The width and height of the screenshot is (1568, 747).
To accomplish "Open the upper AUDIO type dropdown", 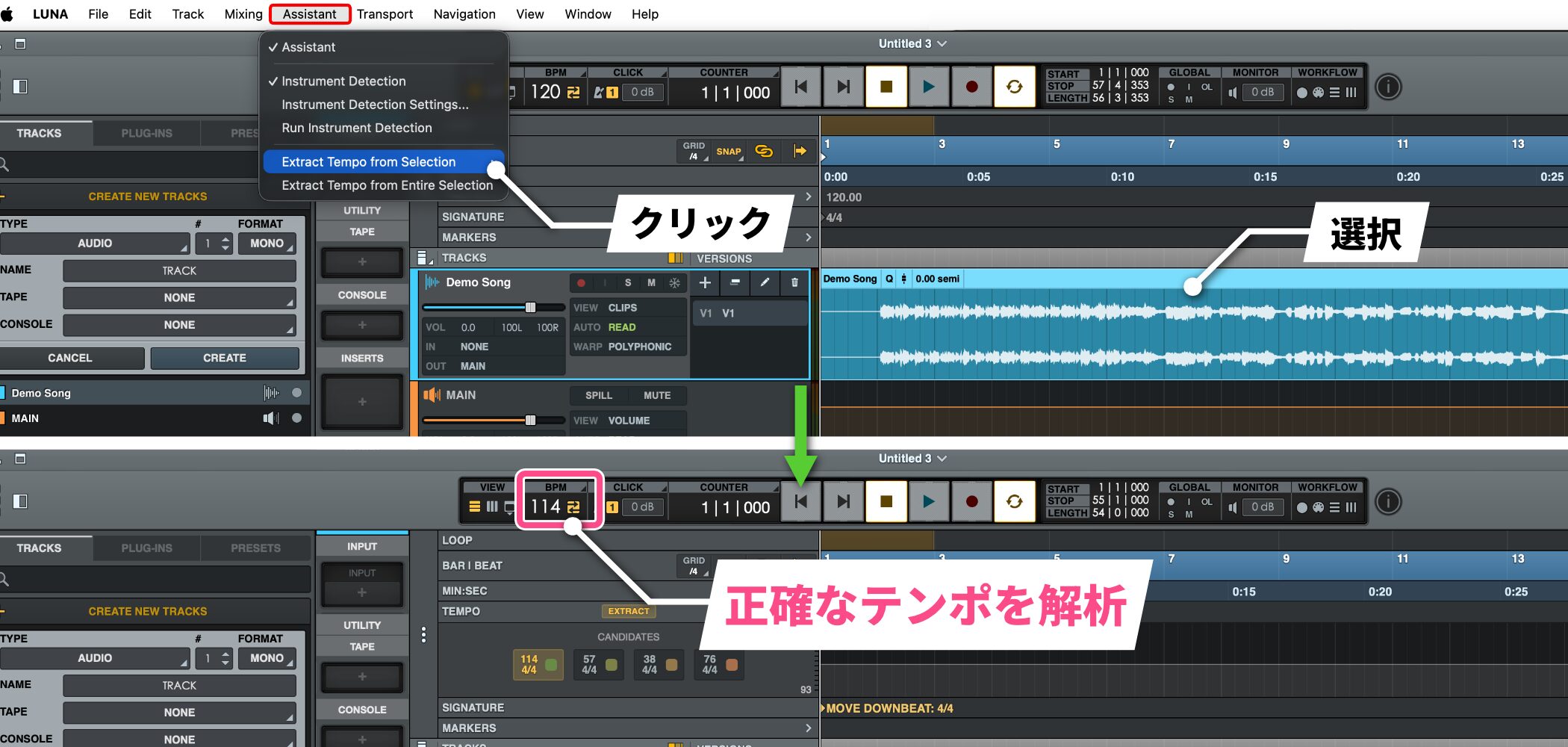I will [95, 244].
